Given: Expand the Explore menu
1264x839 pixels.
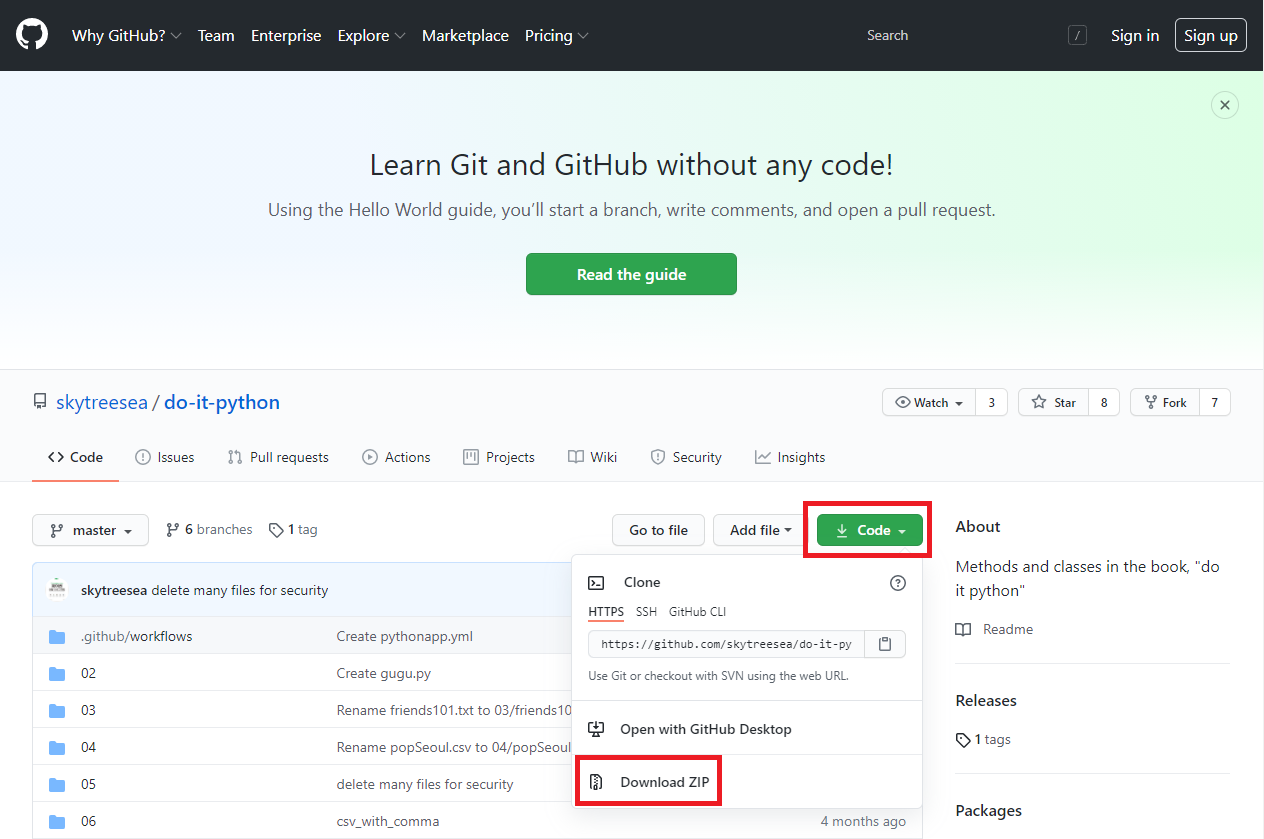Looking at the screenshot, I should click(372, 35).
